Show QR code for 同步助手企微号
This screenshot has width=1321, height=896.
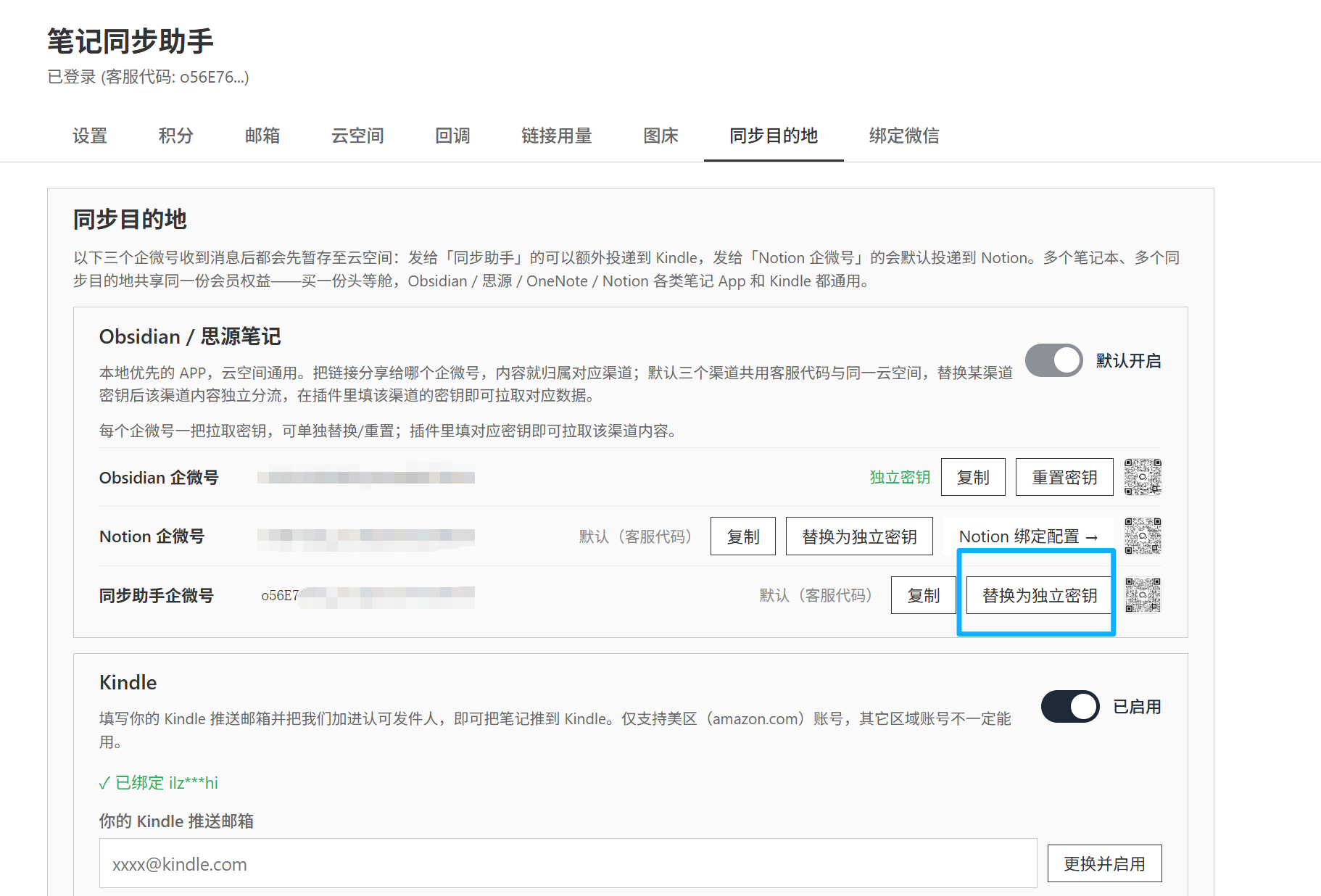point(1143,595)
